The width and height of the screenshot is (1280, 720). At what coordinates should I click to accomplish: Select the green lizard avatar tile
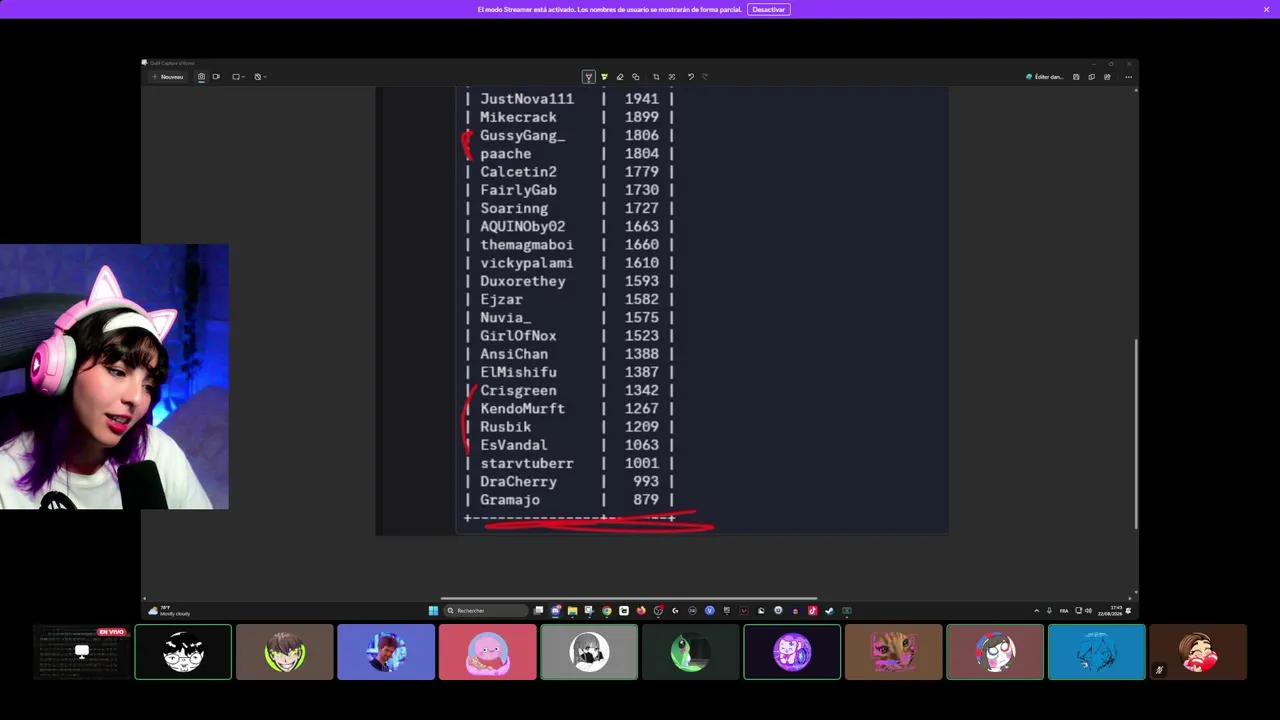click(x=690, y=652)
